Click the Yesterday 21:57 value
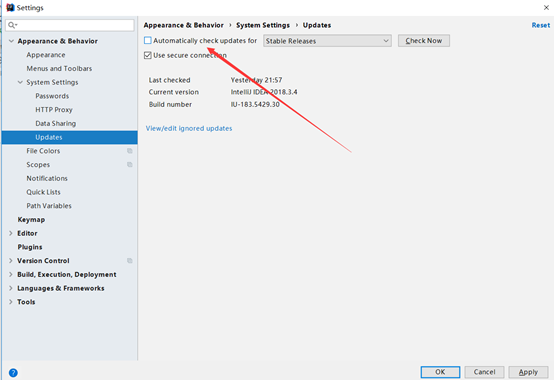This screenshot has width=554, height=380. click(256, 80)
